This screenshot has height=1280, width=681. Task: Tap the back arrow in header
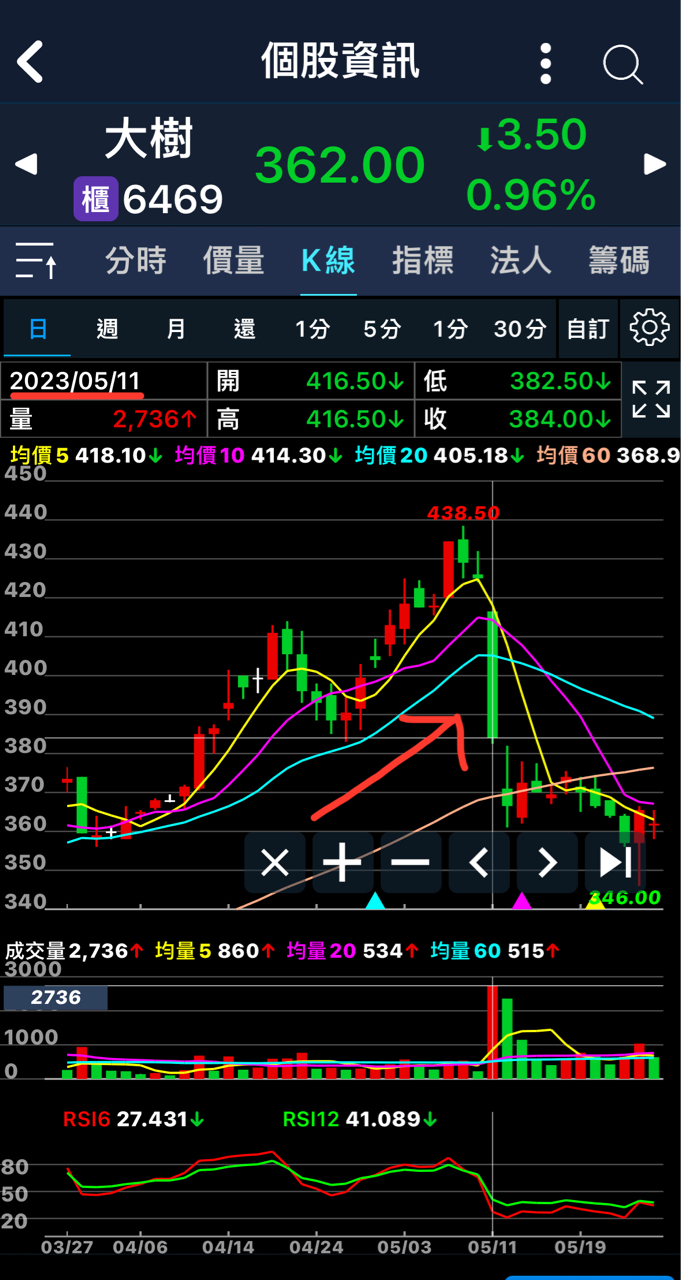31,62
